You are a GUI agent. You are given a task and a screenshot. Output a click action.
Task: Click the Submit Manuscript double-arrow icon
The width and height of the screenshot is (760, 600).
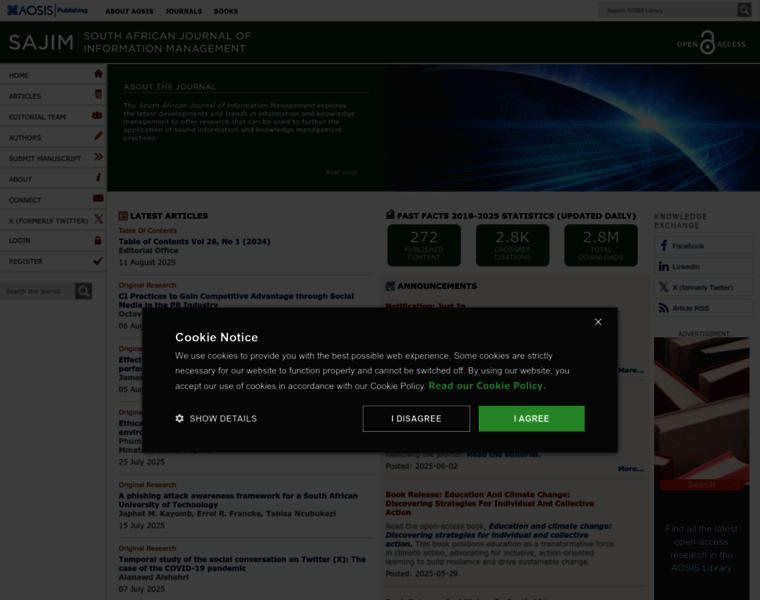pos(98,157)
